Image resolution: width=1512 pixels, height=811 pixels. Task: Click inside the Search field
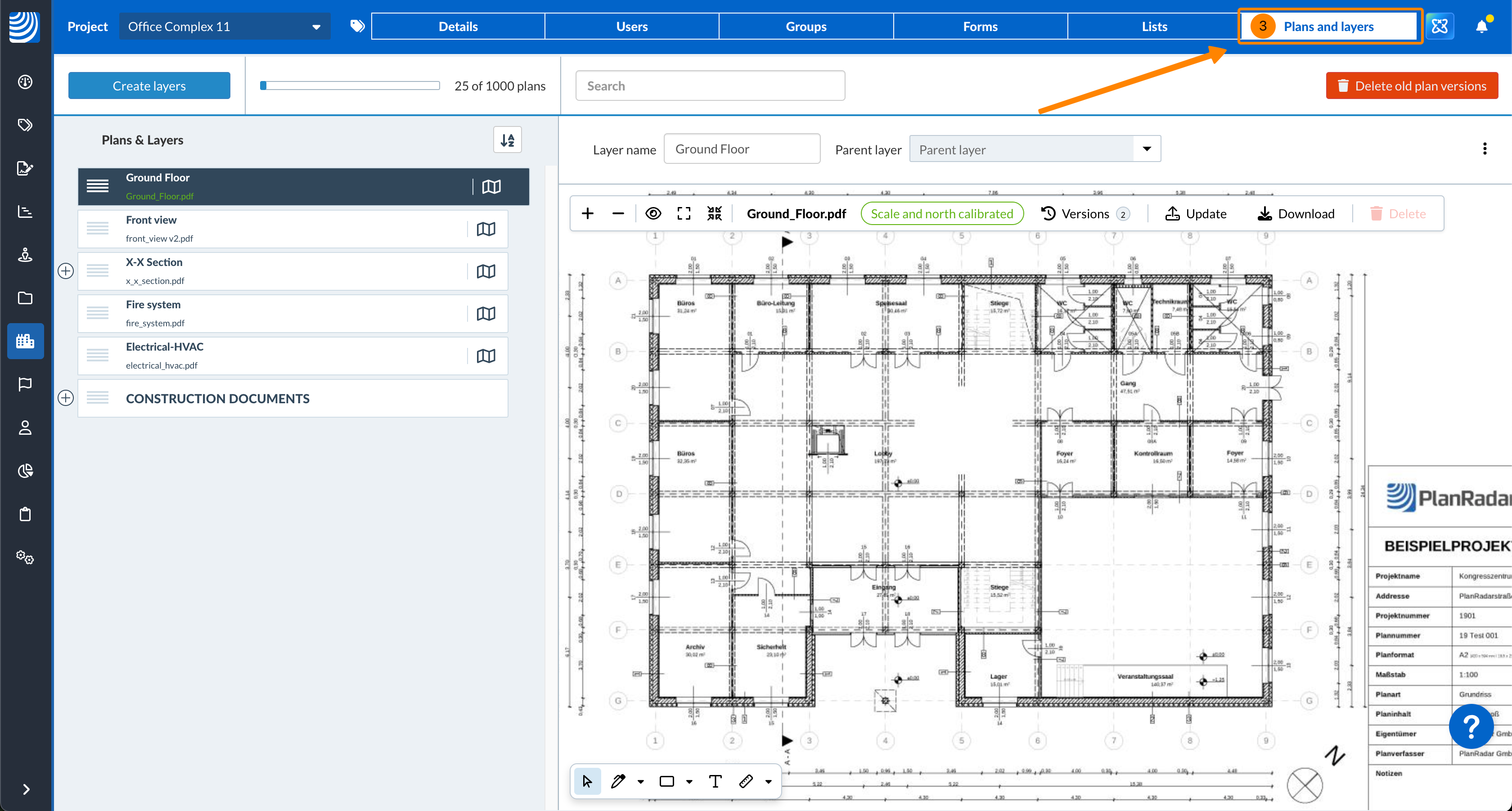click(710, 85)
